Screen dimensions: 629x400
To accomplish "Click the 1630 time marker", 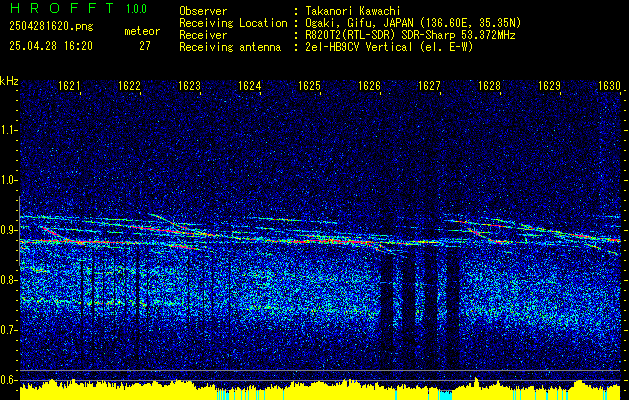I will tap(609, 86).
